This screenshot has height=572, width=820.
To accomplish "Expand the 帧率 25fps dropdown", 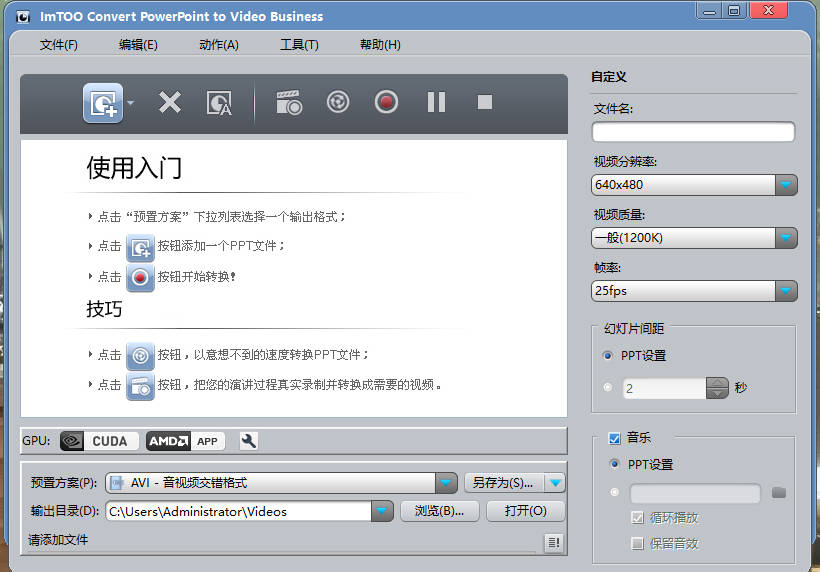I will coord(785,291).
